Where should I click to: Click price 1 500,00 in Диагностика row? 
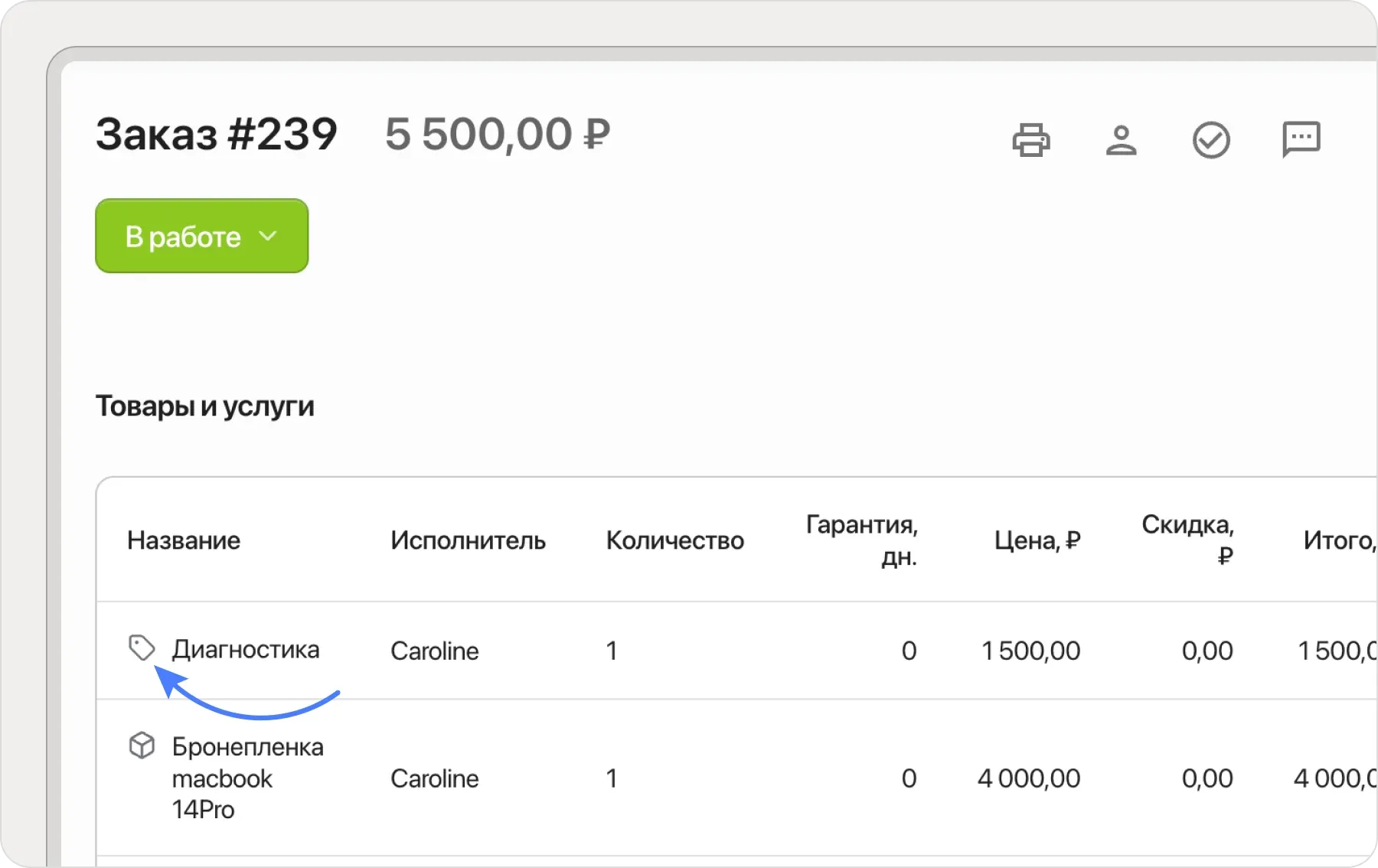[1030, 651]
